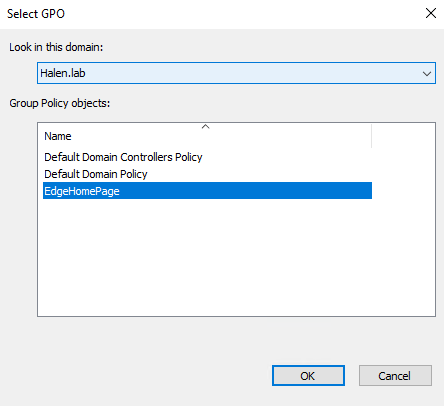Click blank list space right of the EdgeHomePage row
This screenshot has width=444, height=406.
(403, 191)
